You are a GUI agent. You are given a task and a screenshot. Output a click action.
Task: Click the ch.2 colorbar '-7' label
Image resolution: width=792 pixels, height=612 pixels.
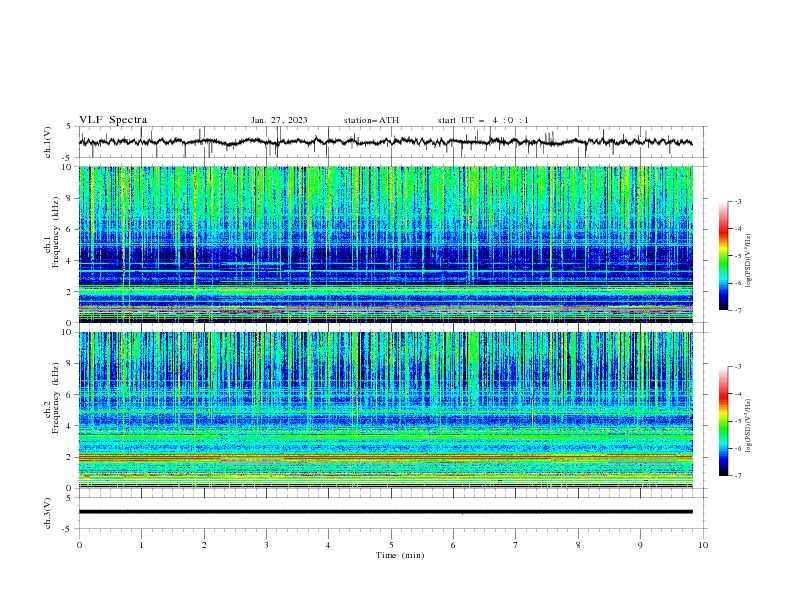[737, 476]
